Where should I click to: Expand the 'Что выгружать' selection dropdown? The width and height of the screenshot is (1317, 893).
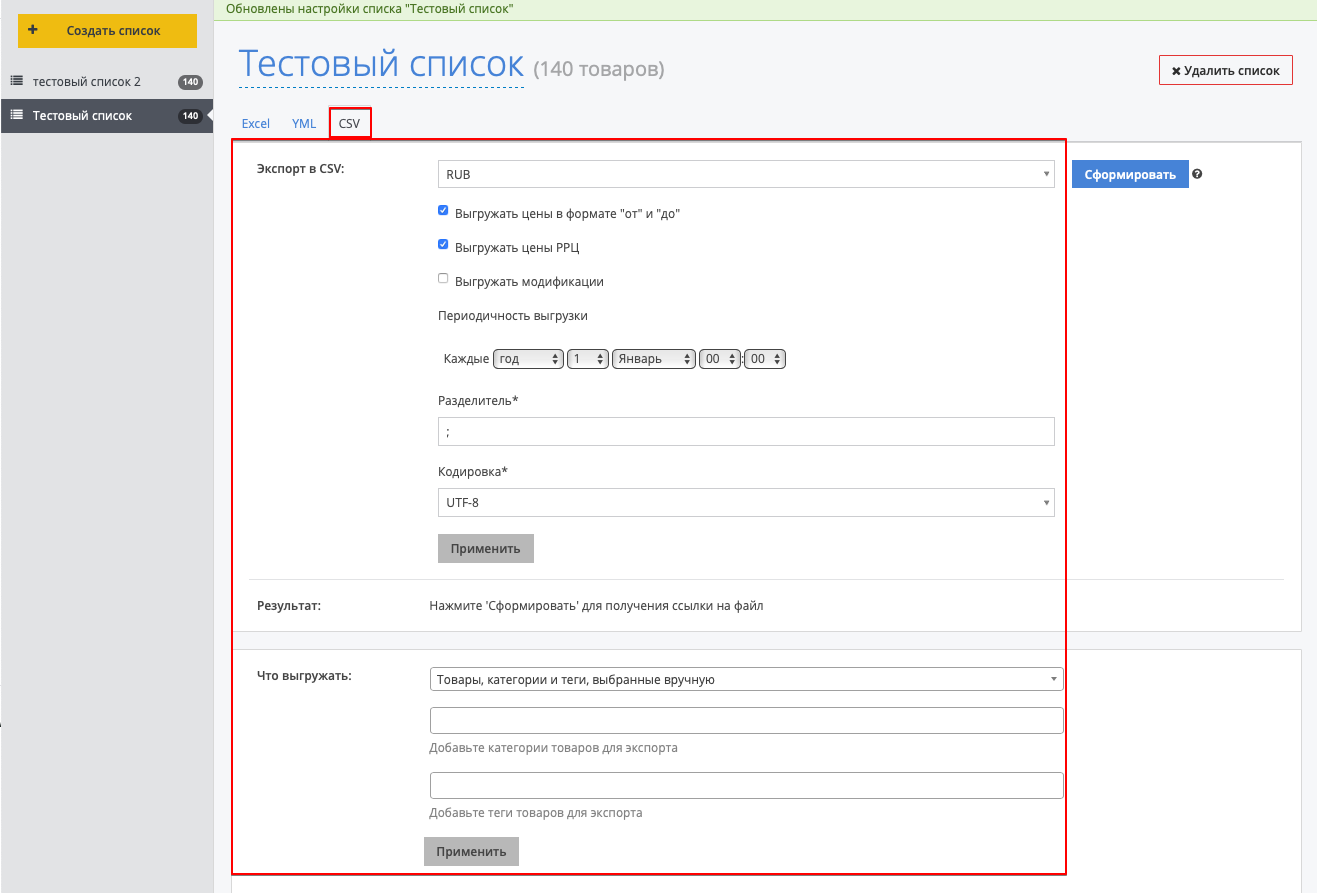pos(745,680)
